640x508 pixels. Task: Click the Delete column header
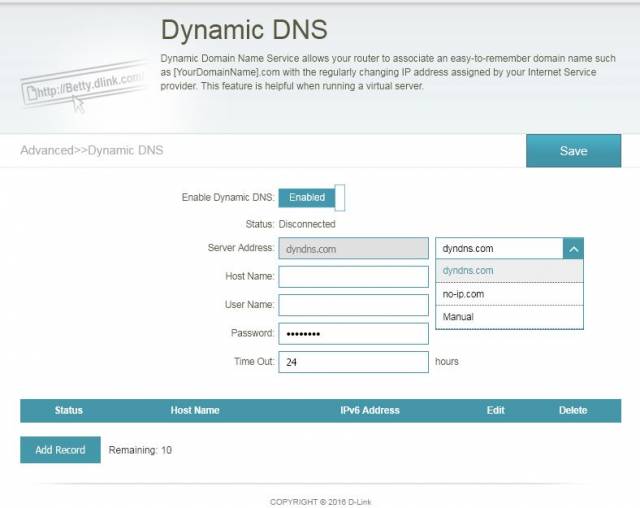pyautogui.click(x=573, y=410)
